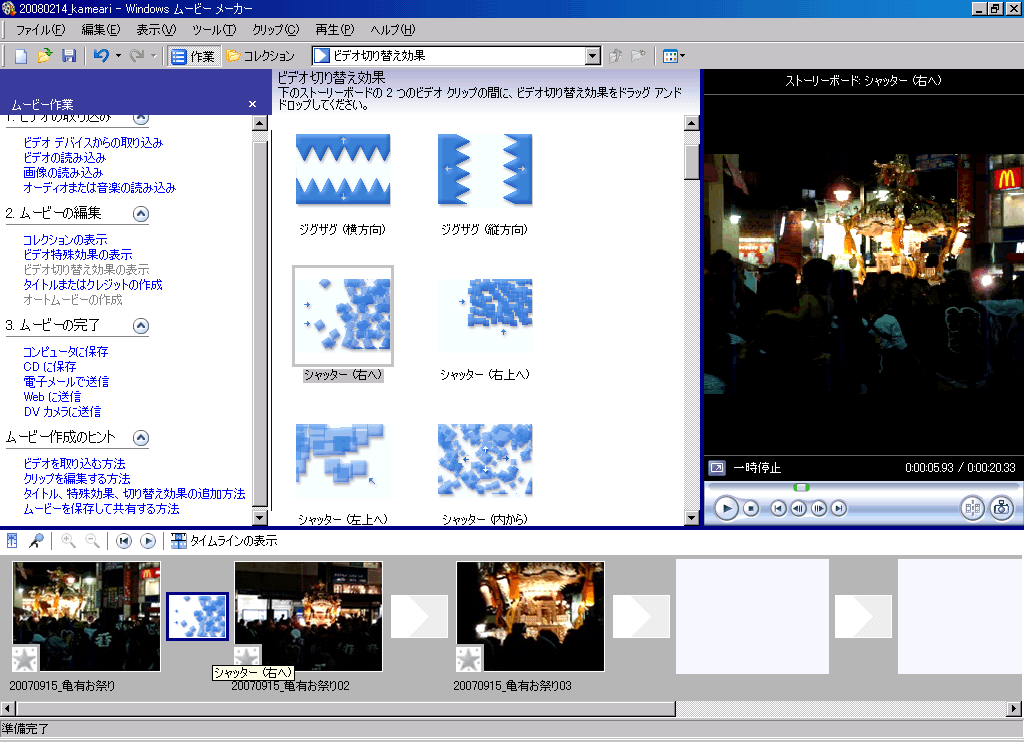
Task: Click the preview seek bar slider
Action: tap(801, 487)
